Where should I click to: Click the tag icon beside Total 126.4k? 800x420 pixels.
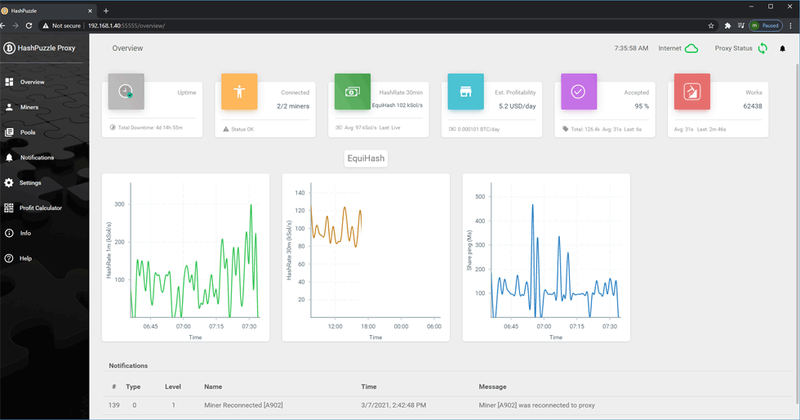click(565, 129)
